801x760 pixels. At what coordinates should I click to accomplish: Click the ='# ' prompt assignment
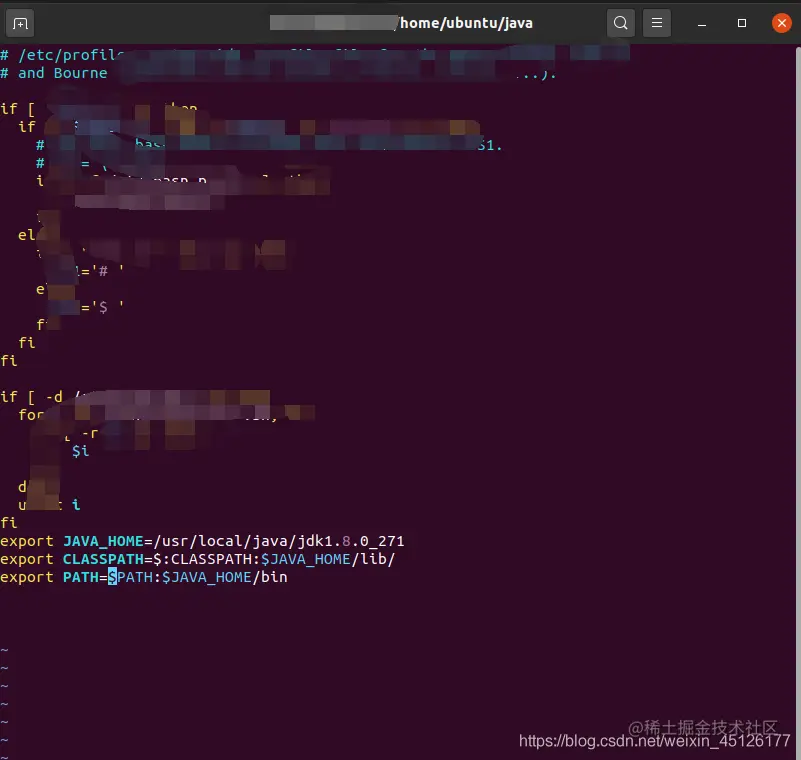pyautogui.click(x=102, y=271)
